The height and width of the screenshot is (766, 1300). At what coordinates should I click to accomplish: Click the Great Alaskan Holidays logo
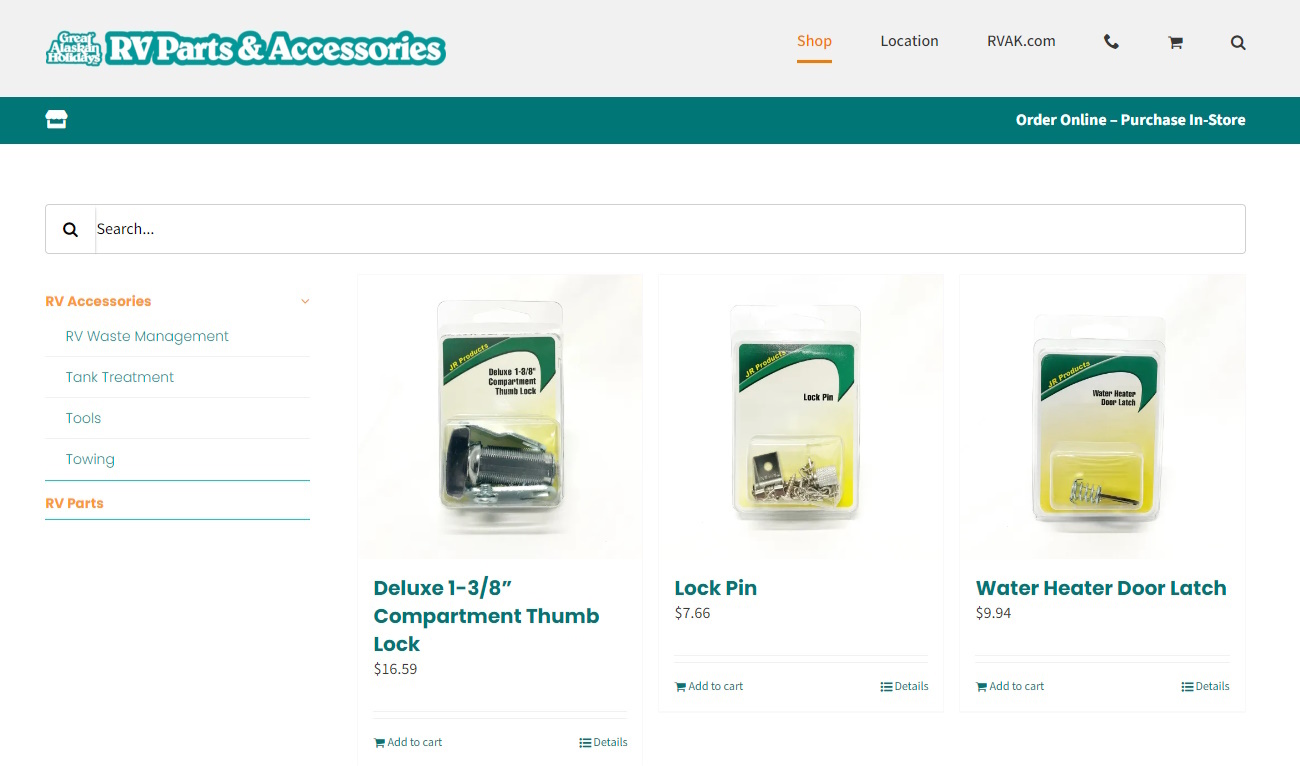(246, 48)
